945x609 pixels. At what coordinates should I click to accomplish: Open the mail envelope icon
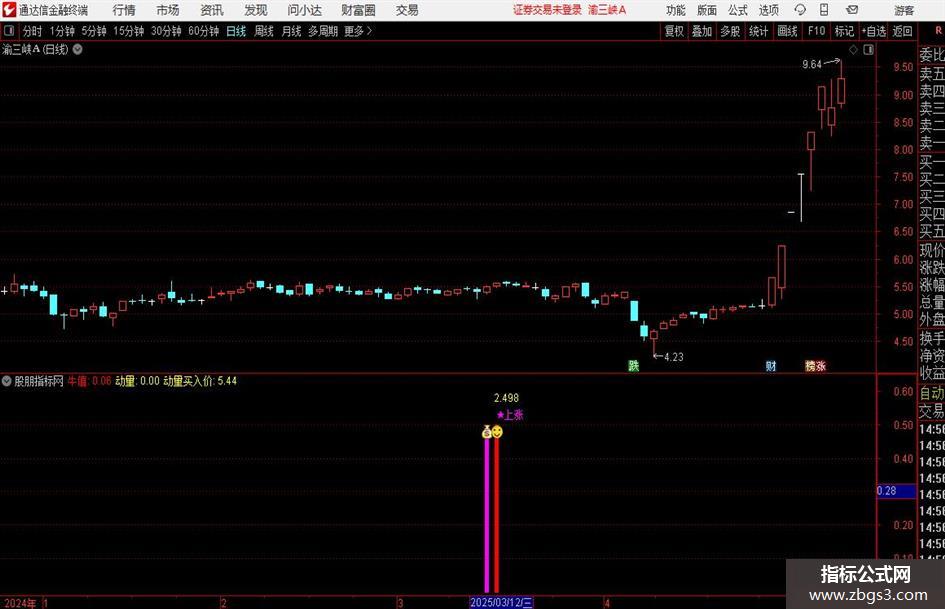852,10
